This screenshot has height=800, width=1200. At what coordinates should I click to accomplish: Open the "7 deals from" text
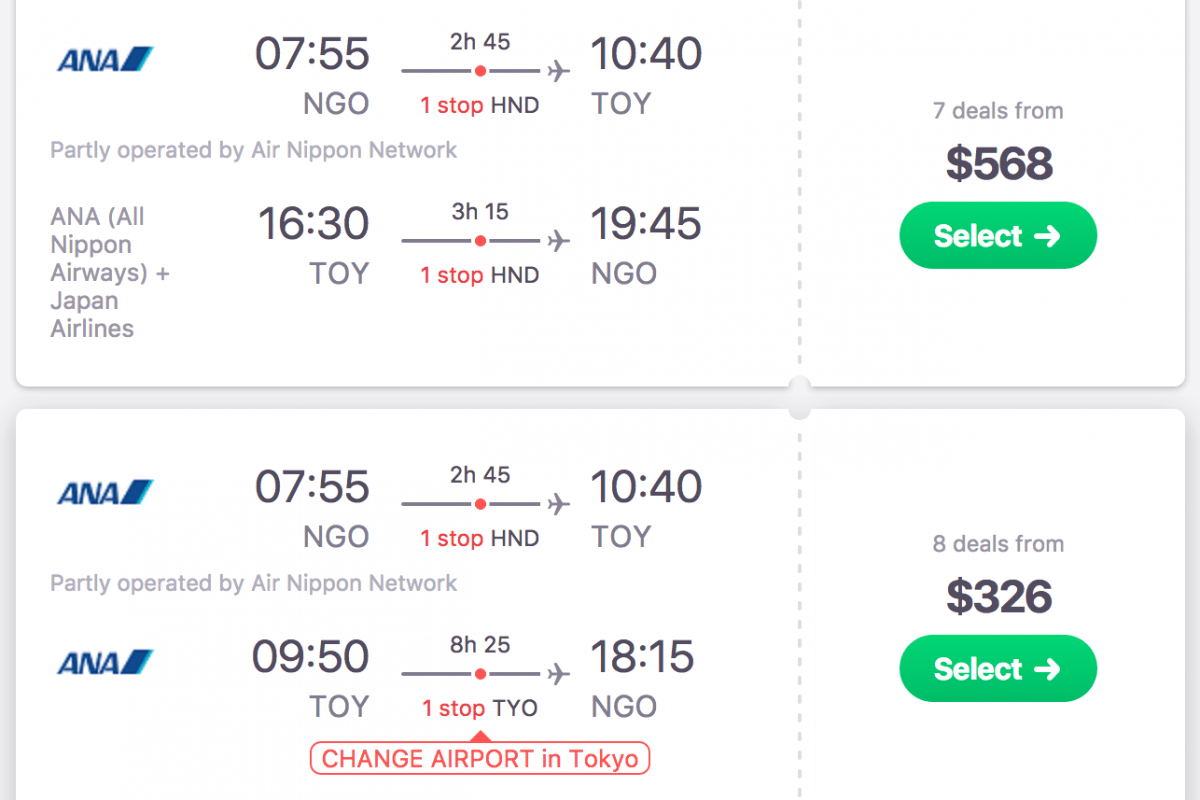(x=998, y=111)
